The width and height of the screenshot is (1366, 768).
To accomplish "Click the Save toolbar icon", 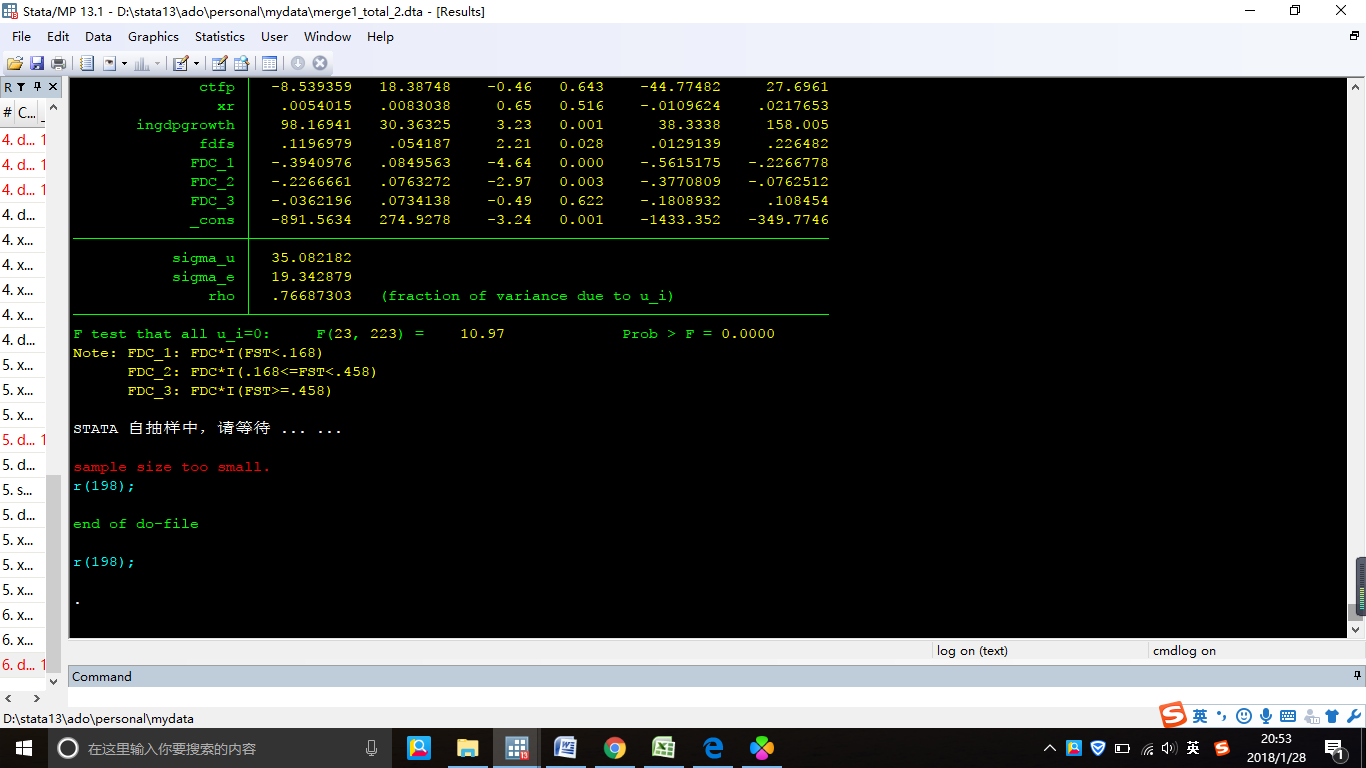I will pyautogui.click(x=37, y=63).
